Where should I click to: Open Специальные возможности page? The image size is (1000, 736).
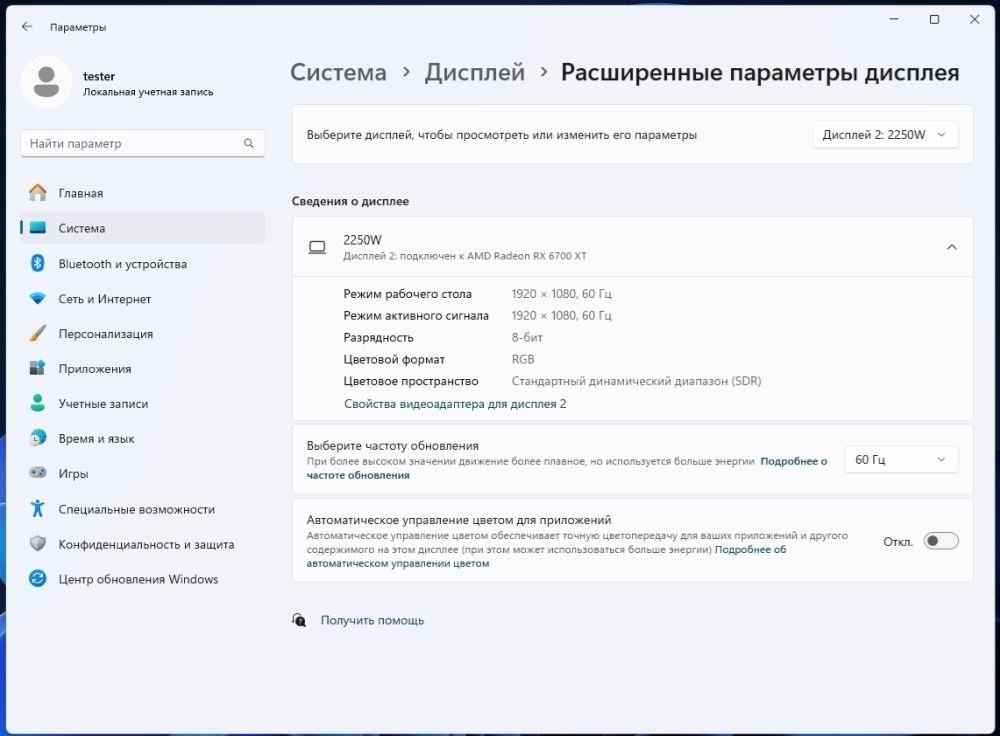[x=143, y=509]
